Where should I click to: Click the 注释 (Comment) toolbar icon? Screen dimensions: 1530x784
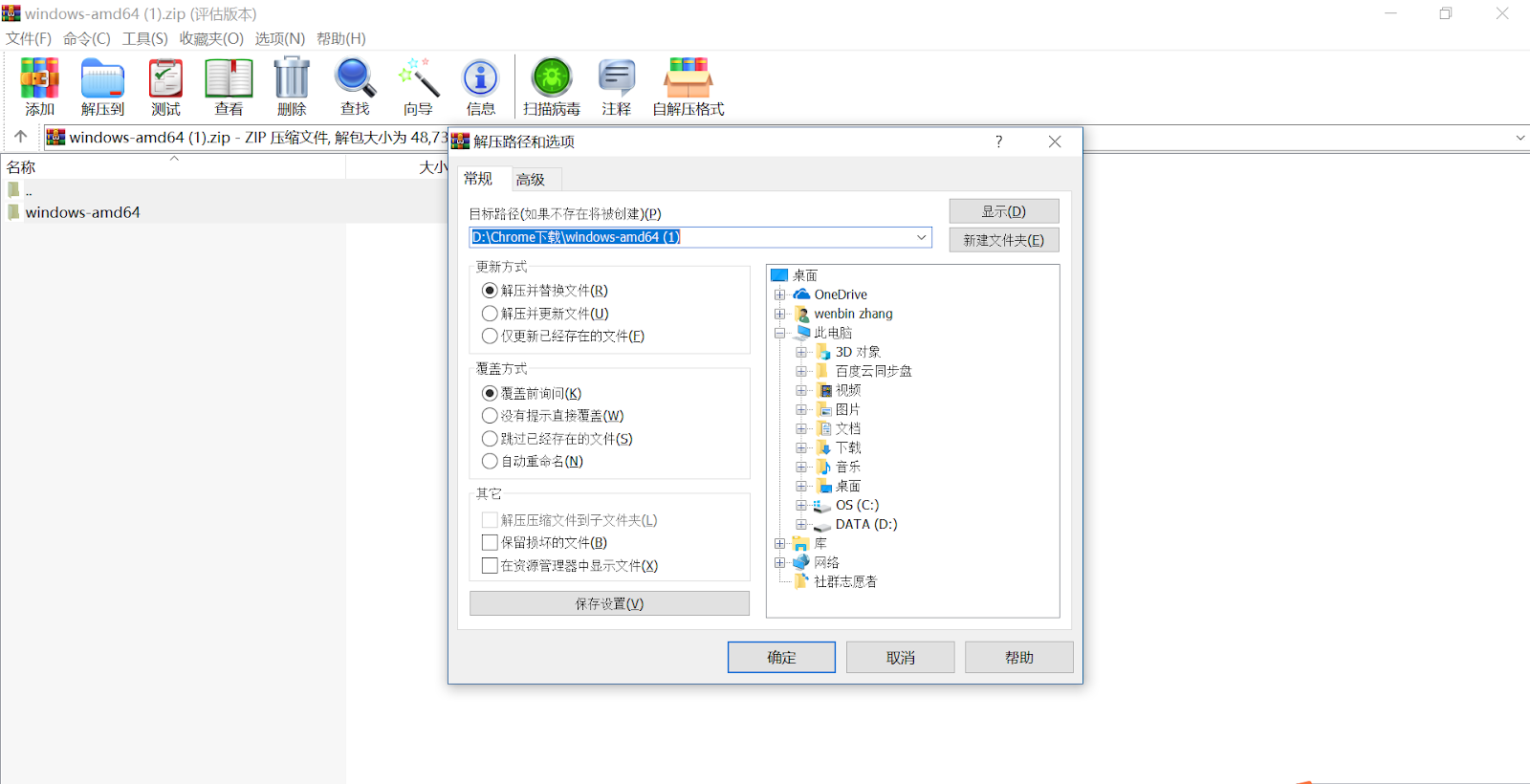point(617,78)
